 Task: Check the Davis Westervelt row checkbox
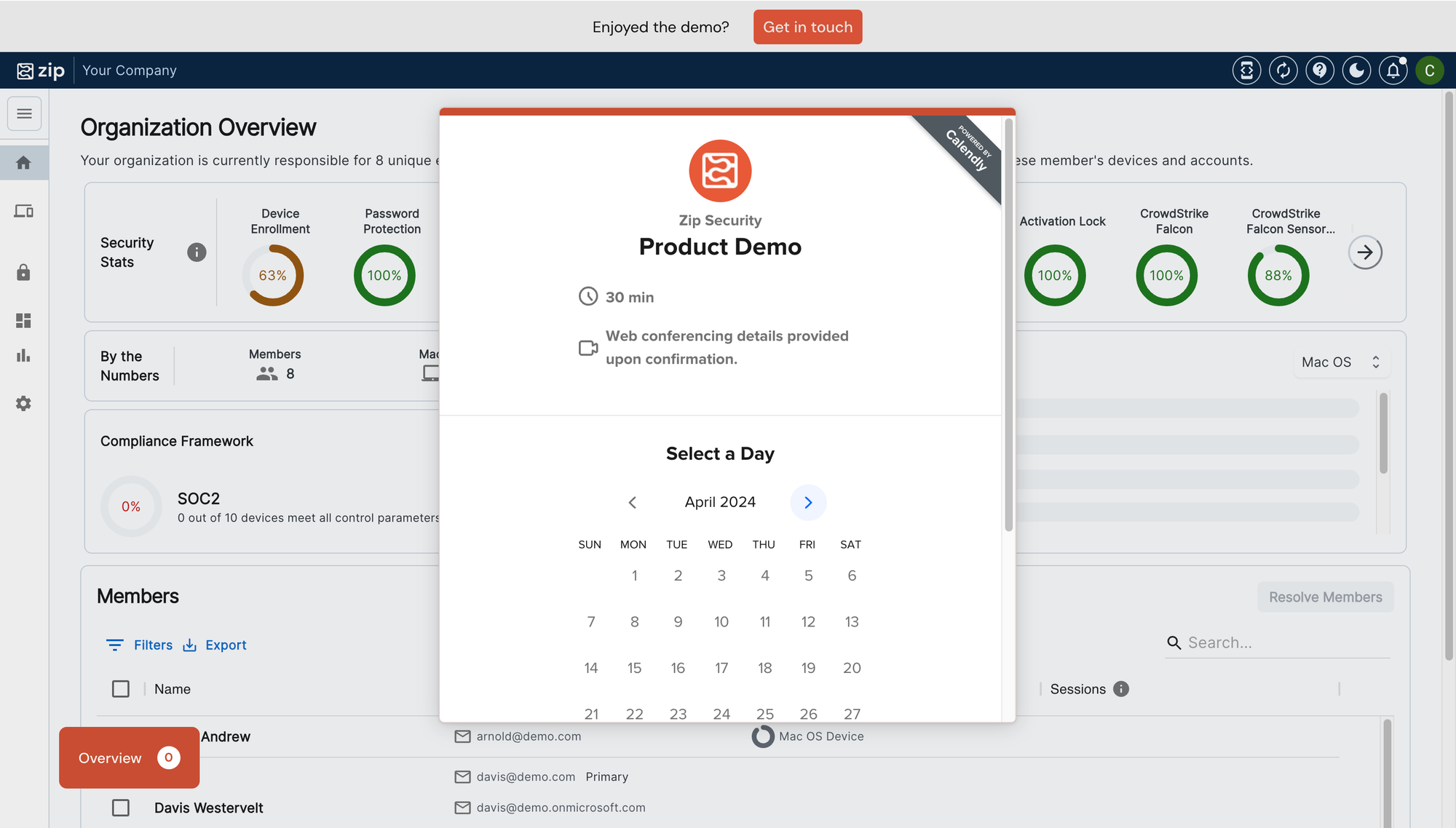[121, 808]
